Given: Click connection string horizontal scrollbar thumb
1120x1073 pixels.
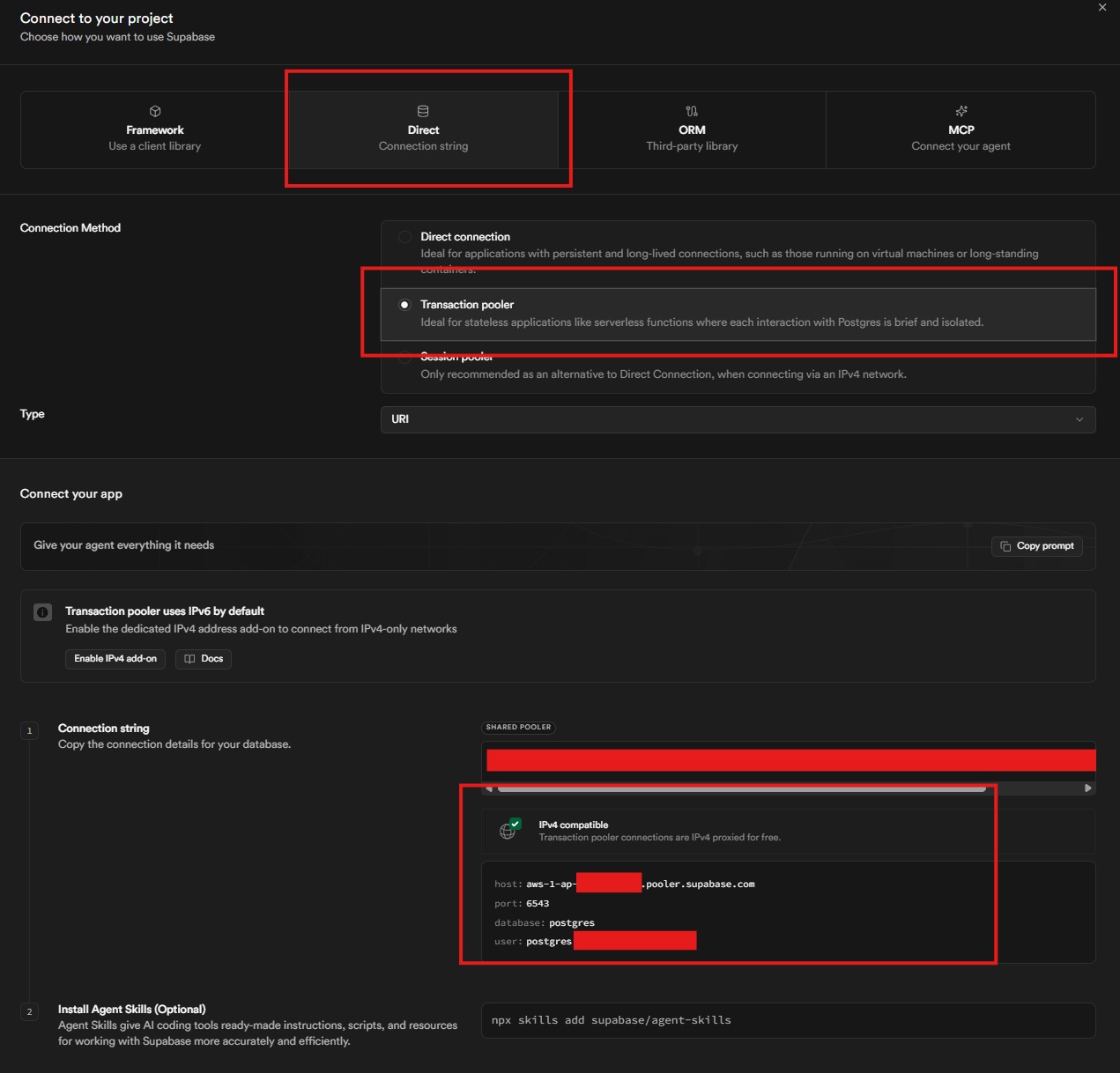Looking at the screenshot, I should click(x=741, y=788).
